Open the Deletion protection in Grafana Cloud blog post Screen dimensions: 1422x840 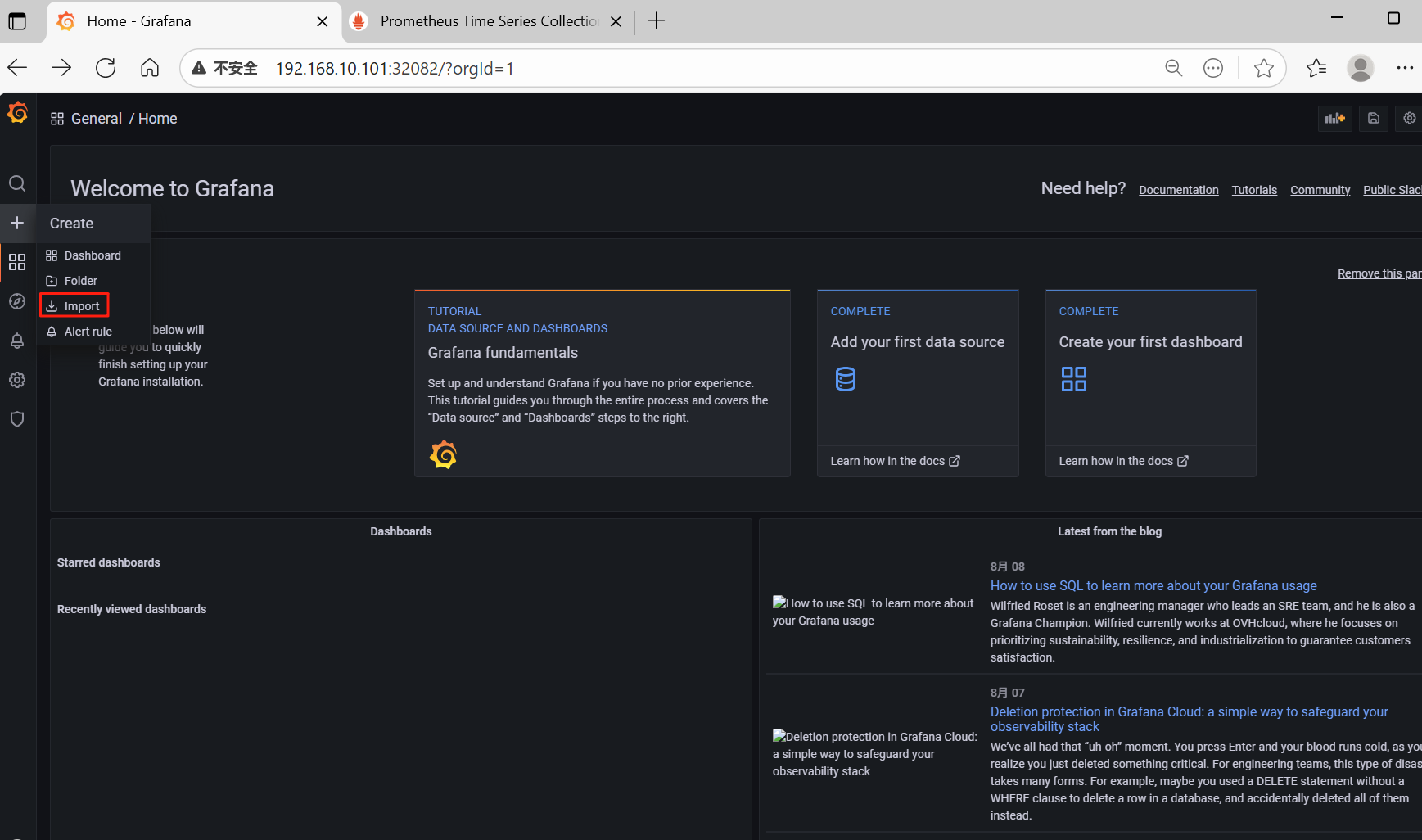pyautogui.click(x=1190, y=720)
